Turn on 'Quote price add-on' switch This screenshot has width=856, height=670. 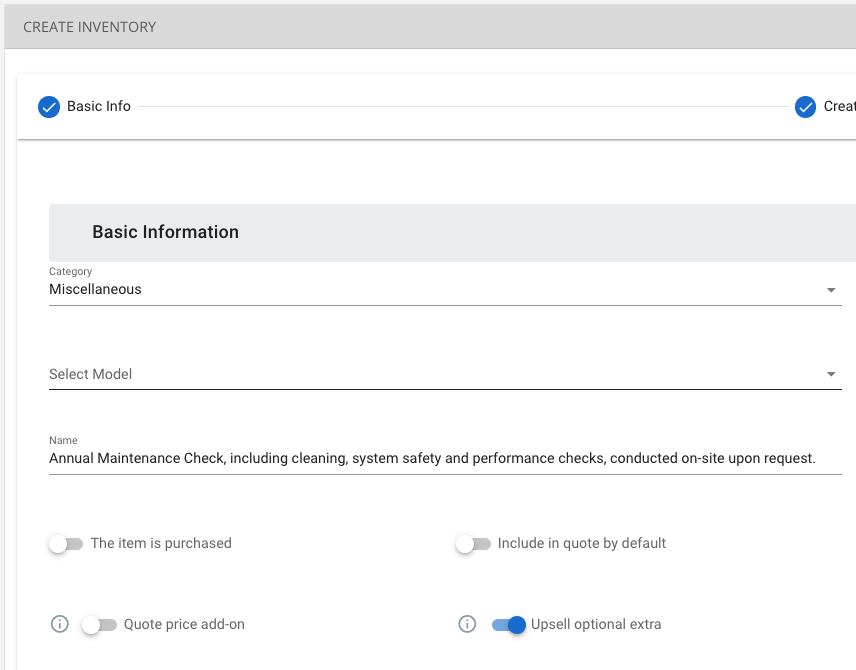pos(99,625)
